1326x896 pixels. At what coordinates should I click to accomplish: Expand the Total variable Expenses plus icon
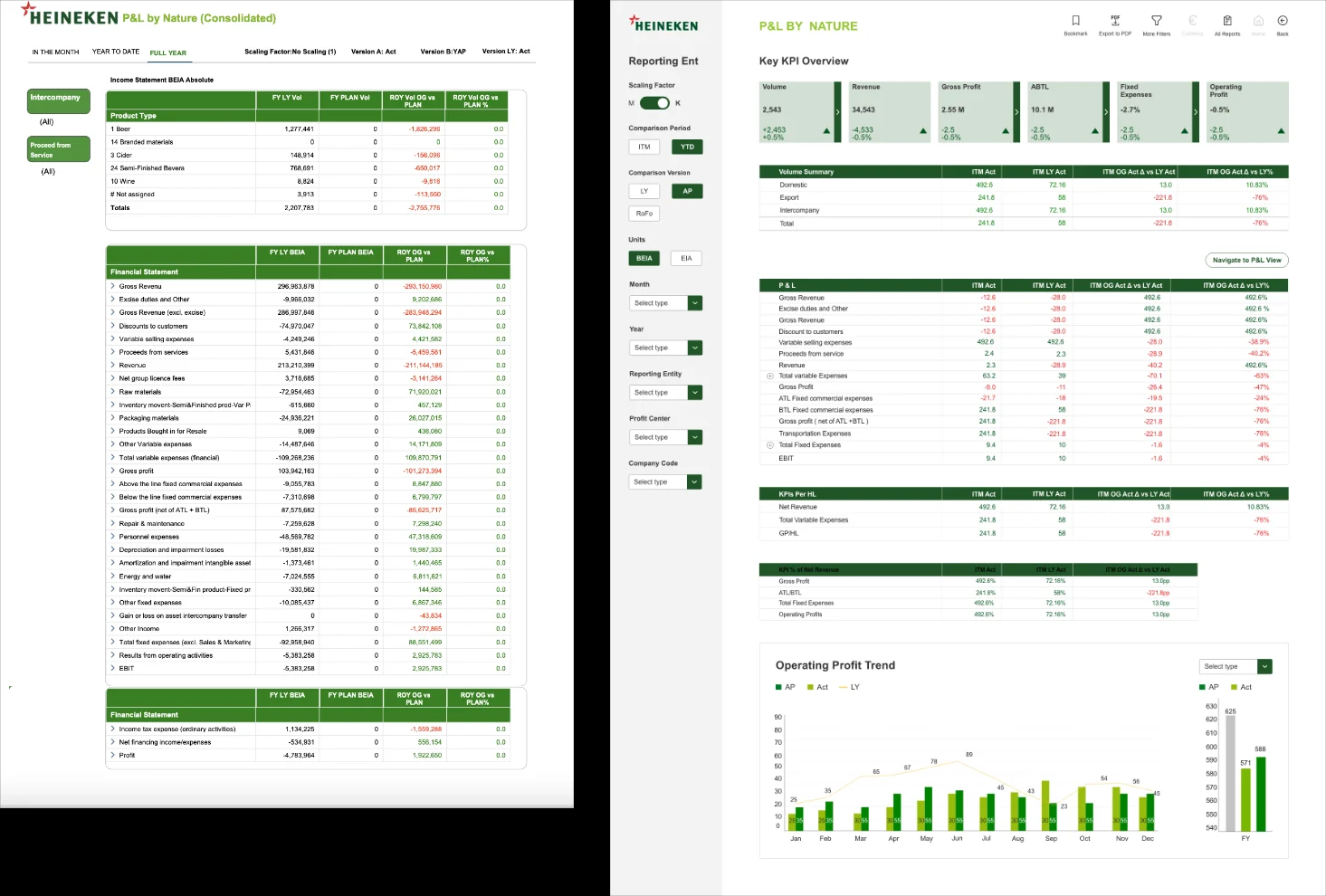[x=770, y=376]
